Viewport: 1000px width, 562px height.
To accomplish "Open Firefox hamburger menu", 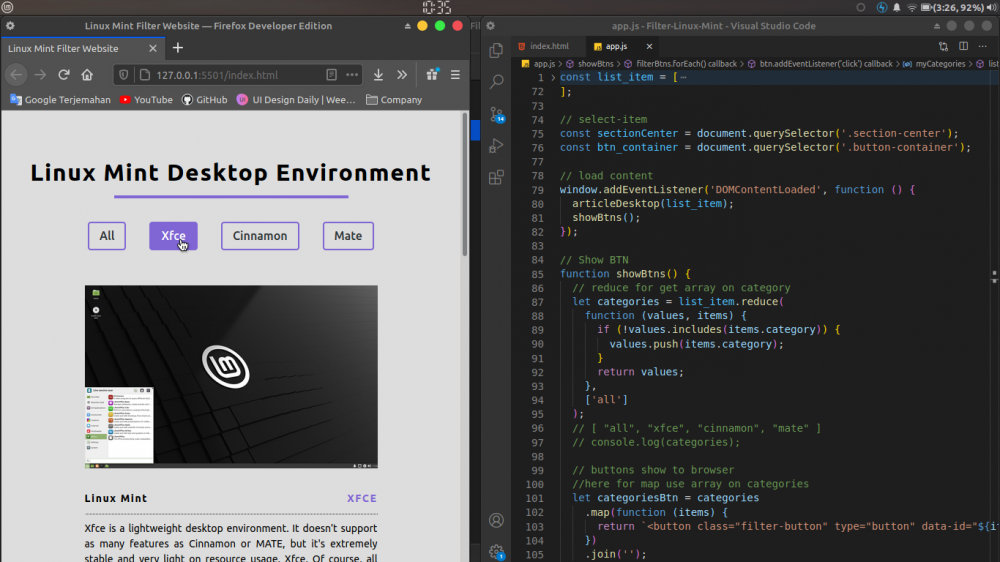I will click(x=455, y=75).
